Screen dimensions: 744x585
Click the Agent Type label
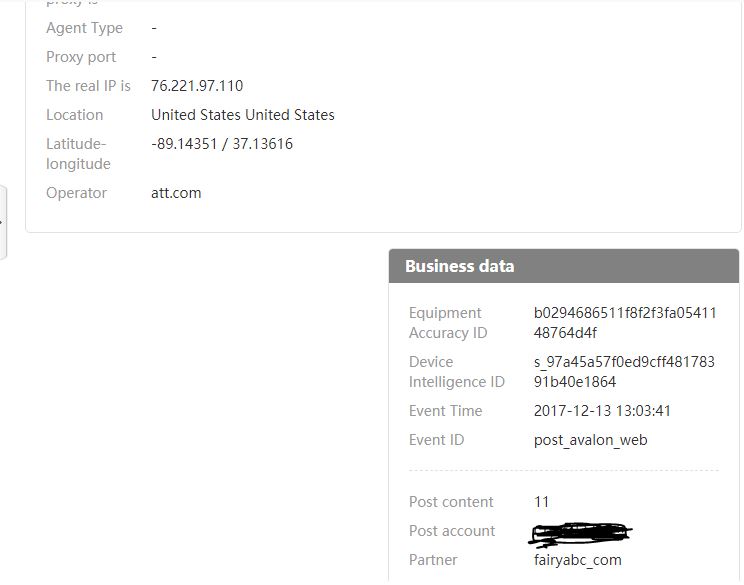[85, 28]
